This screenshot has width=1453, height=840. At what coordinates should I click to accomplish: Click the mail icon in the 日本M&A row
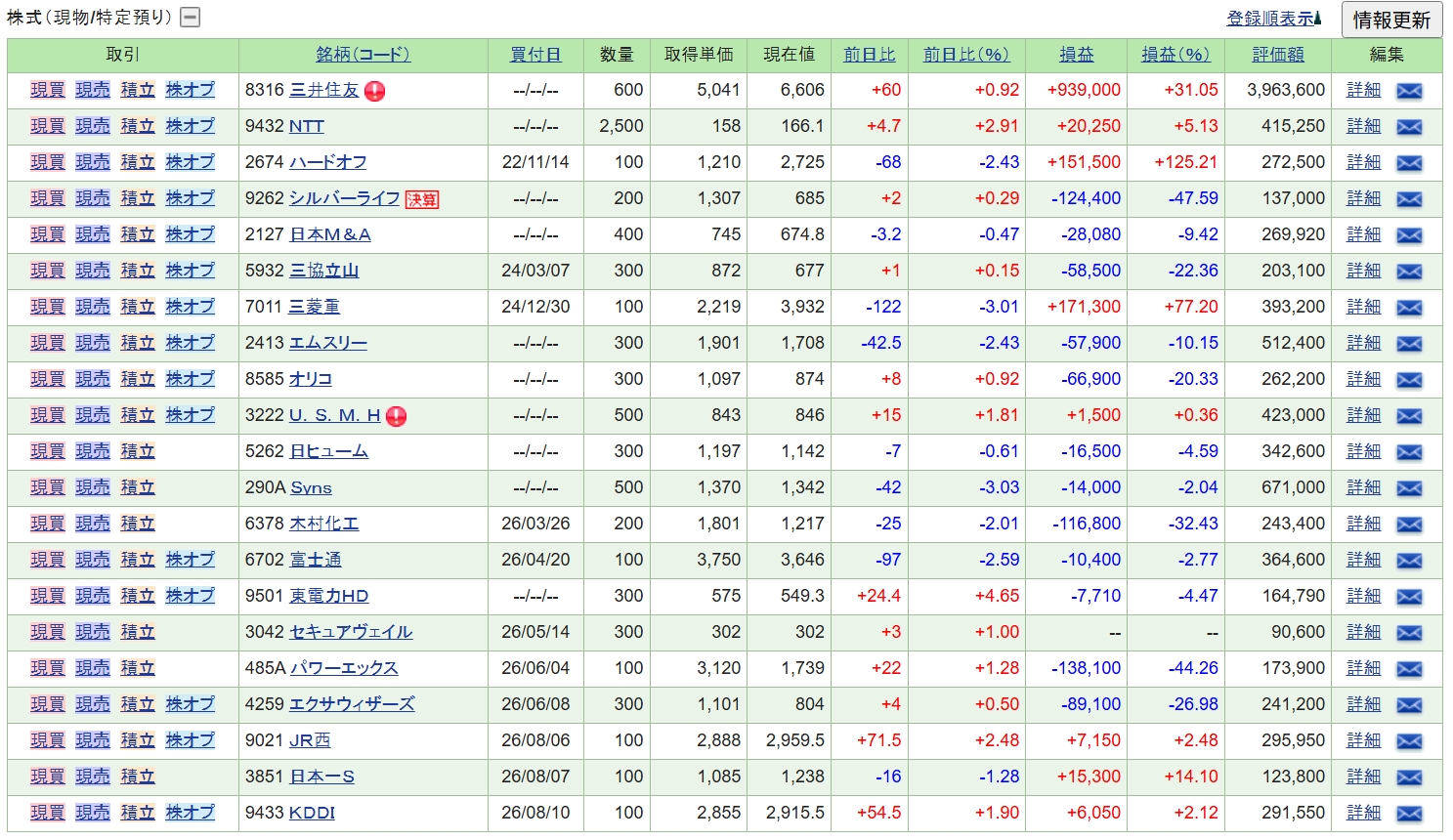[1409, 235]
